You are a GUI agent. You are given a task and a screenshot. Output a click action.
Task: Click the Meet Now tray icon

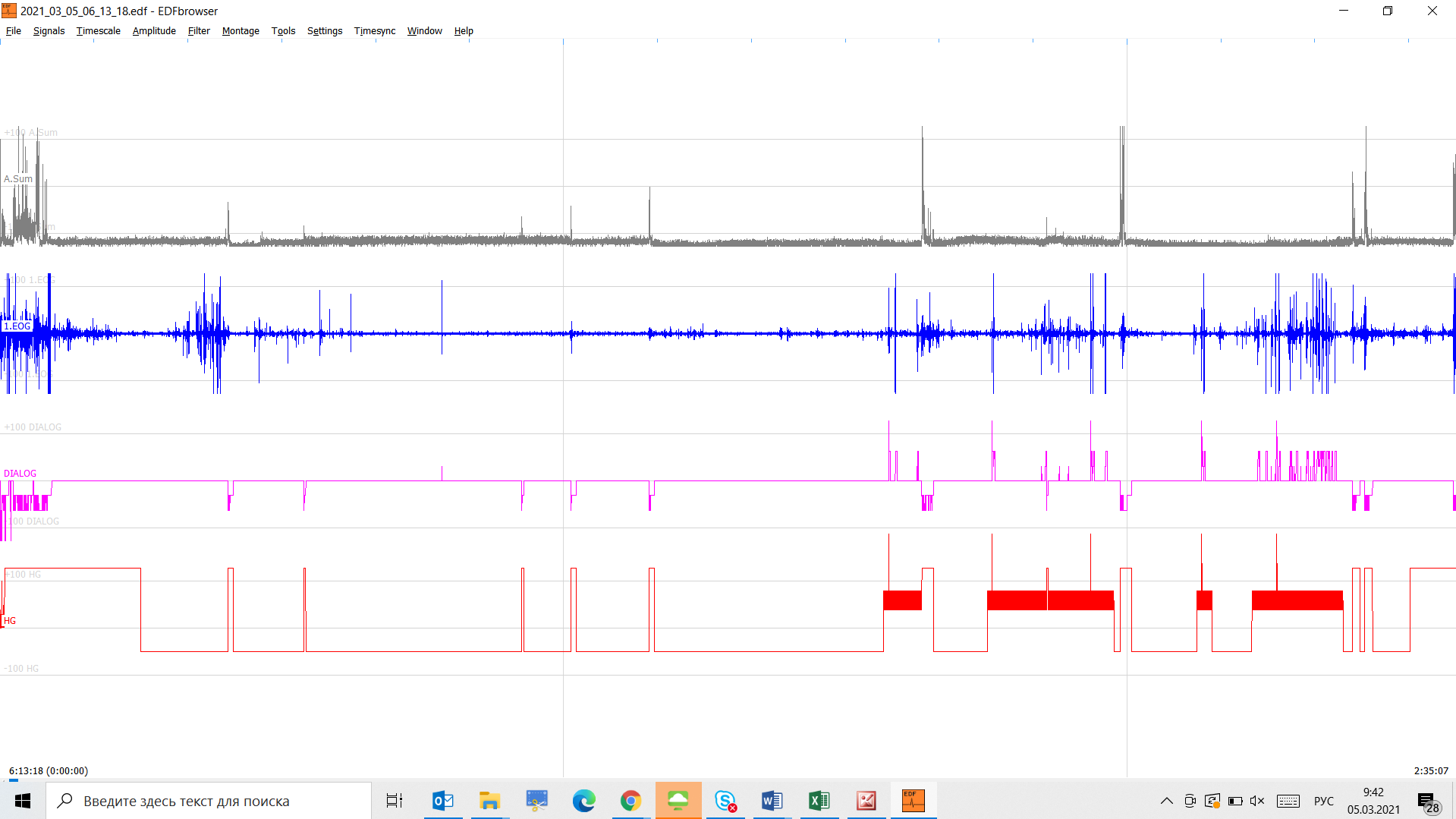coord(1190,801)
